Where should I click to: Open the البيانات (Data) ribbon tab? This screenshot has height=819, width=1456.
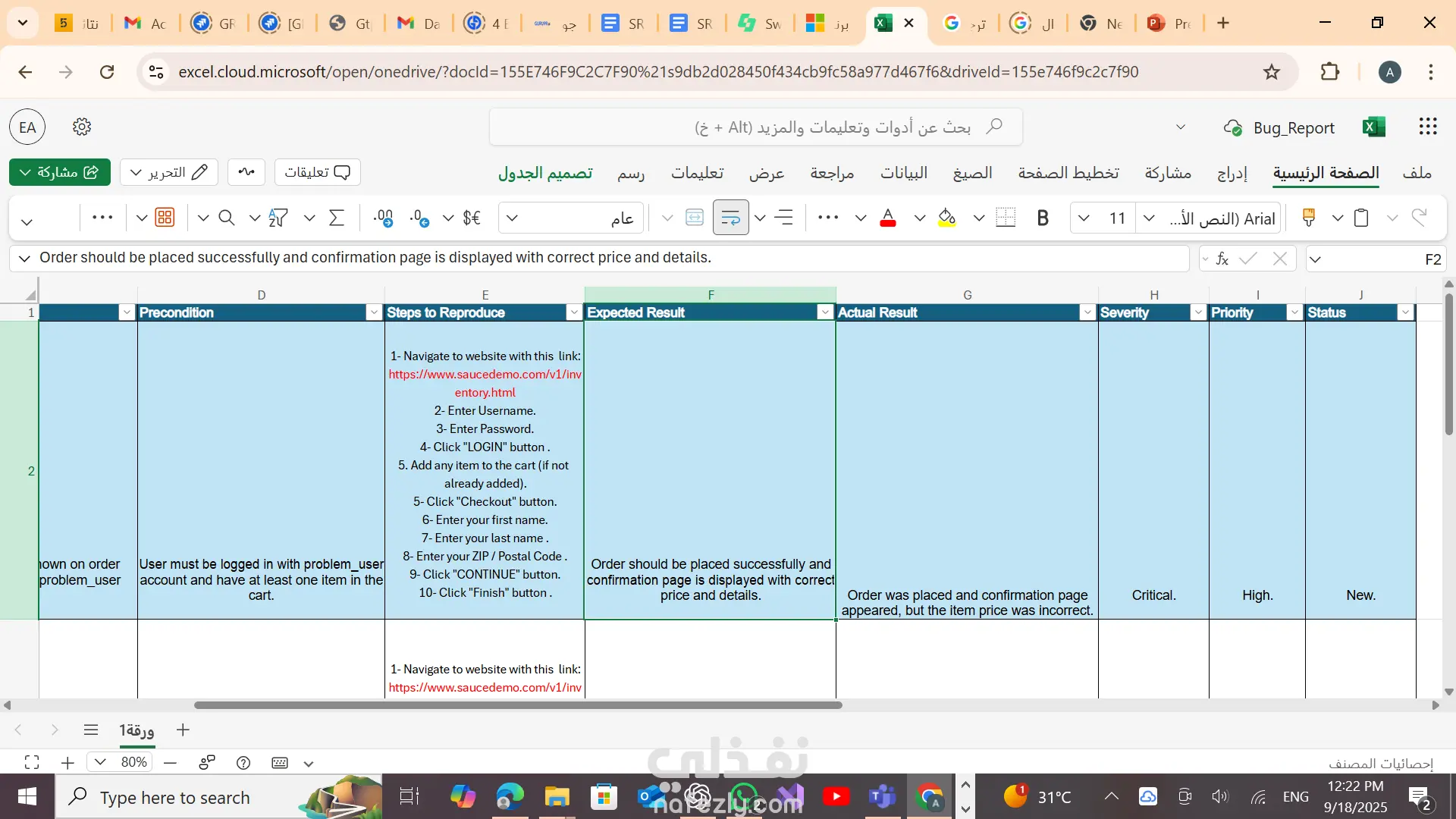click(903, 173)
